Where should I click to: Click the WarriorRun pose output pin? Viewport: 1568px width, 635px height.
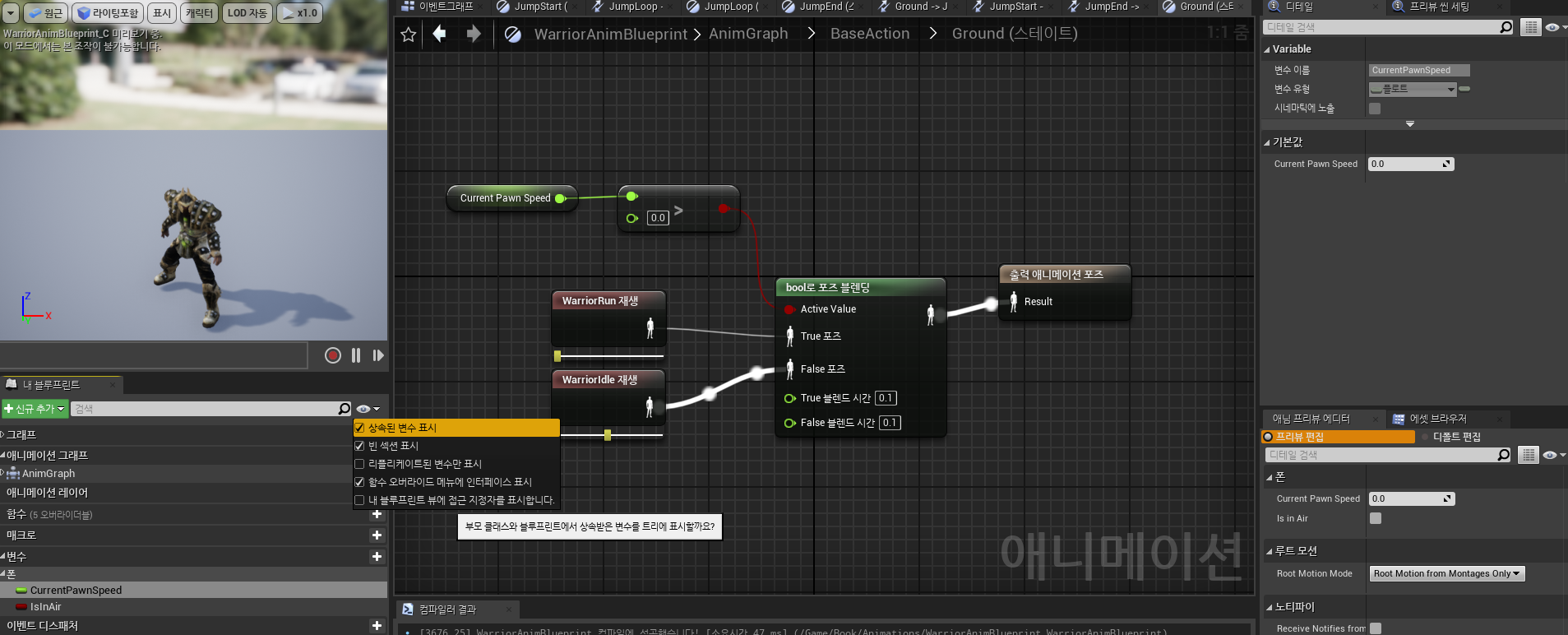click(x=650, y=328)
